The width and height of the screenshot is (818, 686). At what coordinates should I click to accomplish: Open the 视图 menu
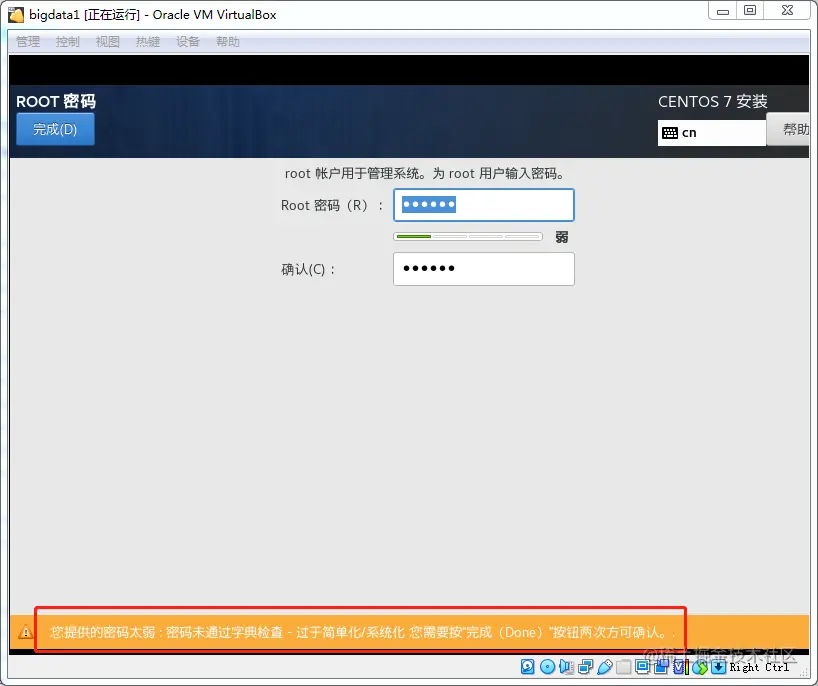click(x=107, y=42)
